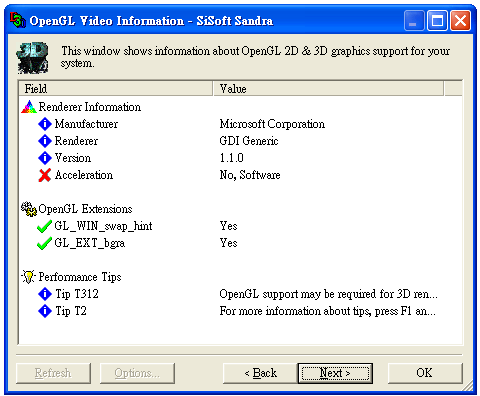The height and width of the screenshot is (396, 480).
Task: Click the Microsoft Corporation value
Action: pos(272,124)
